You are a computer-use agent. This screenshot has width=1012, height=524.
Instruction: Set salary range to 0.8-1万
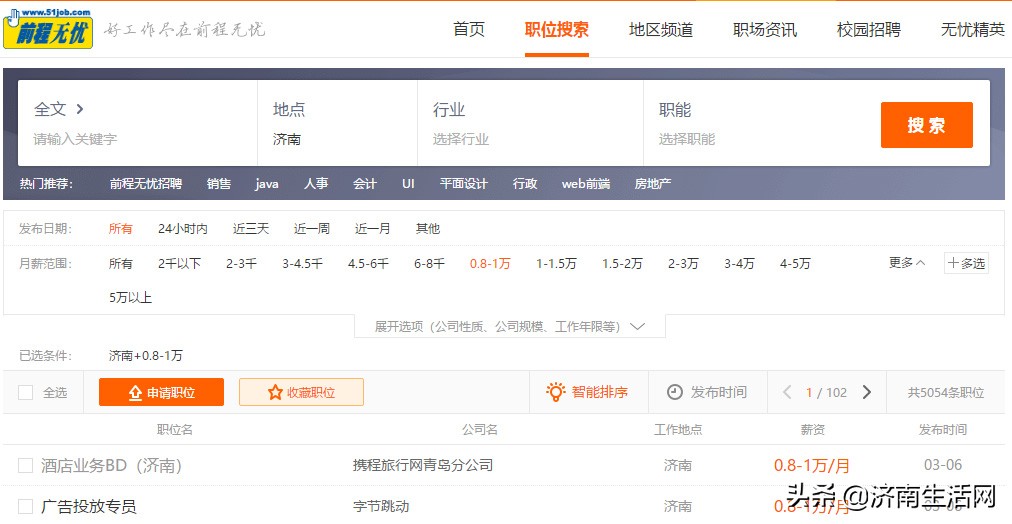pos(490,263)
